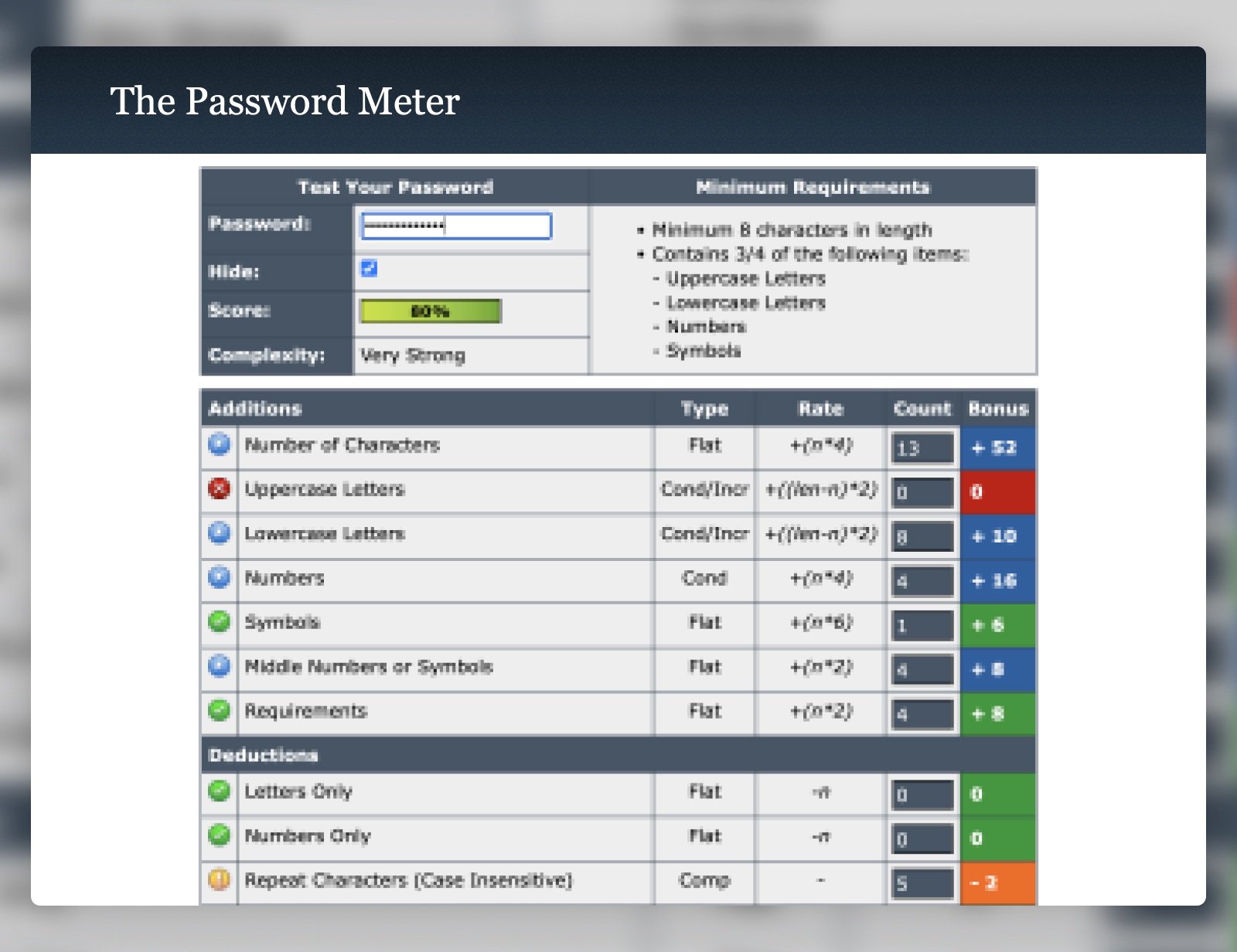Click the 80% score progress bar
The width and height of the screenshot is (1237, 952).
(431, 311)
